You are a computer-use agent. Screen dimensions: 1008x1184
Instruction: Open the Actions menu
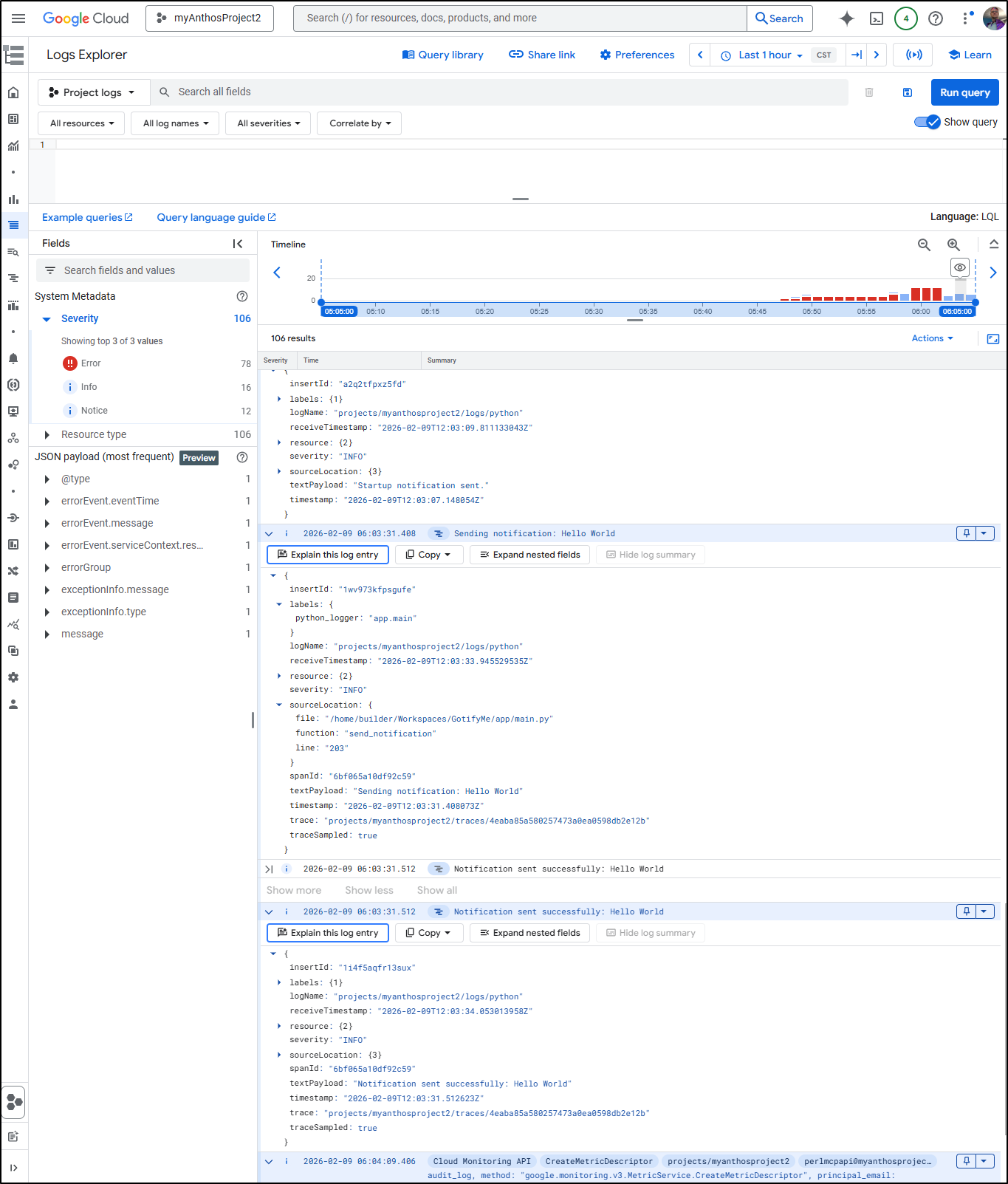(932, 338)
